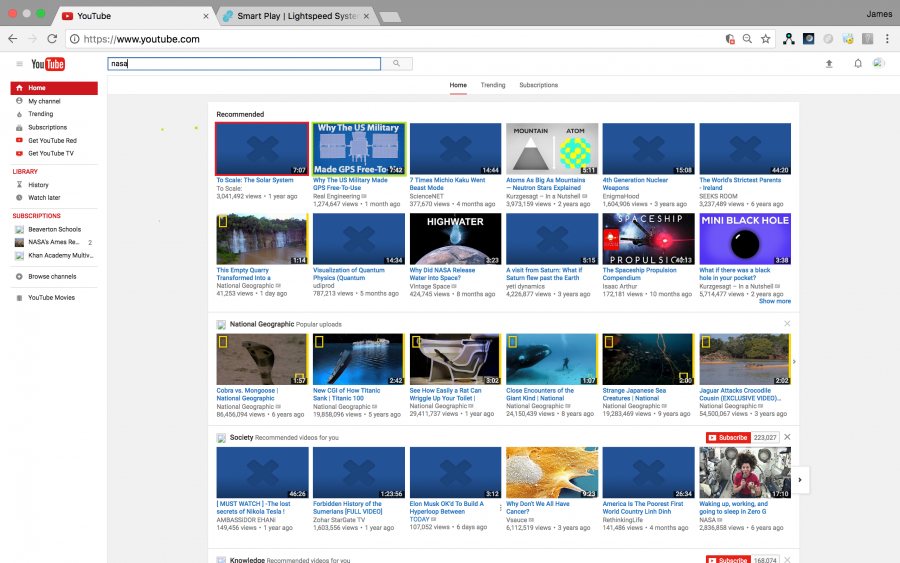This screenshot has width=900, height=563.
Task: Click the Browse channels plus icon
Action: pyautogui.click(x=19, y=277)
